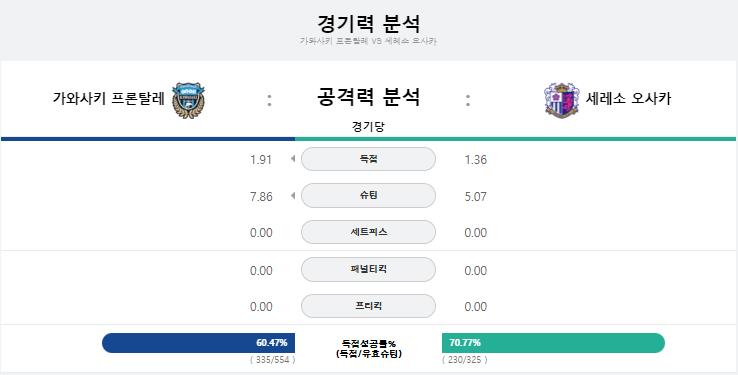The image size is (738, 375).
Task: Open the 세레소 오사카 team name
Action: [628, 99]
